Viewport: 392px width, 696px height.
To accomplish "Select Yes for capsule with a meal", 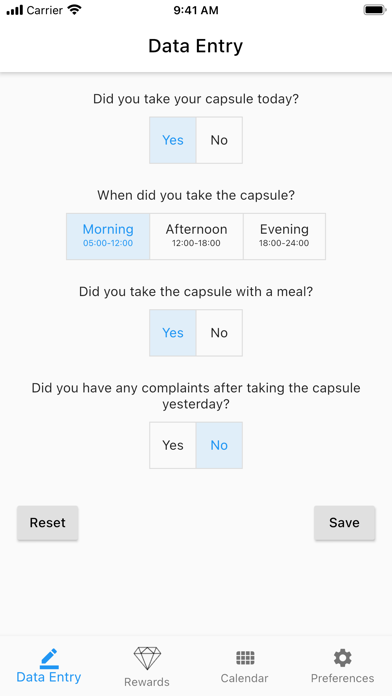I will tap(173, 333).
